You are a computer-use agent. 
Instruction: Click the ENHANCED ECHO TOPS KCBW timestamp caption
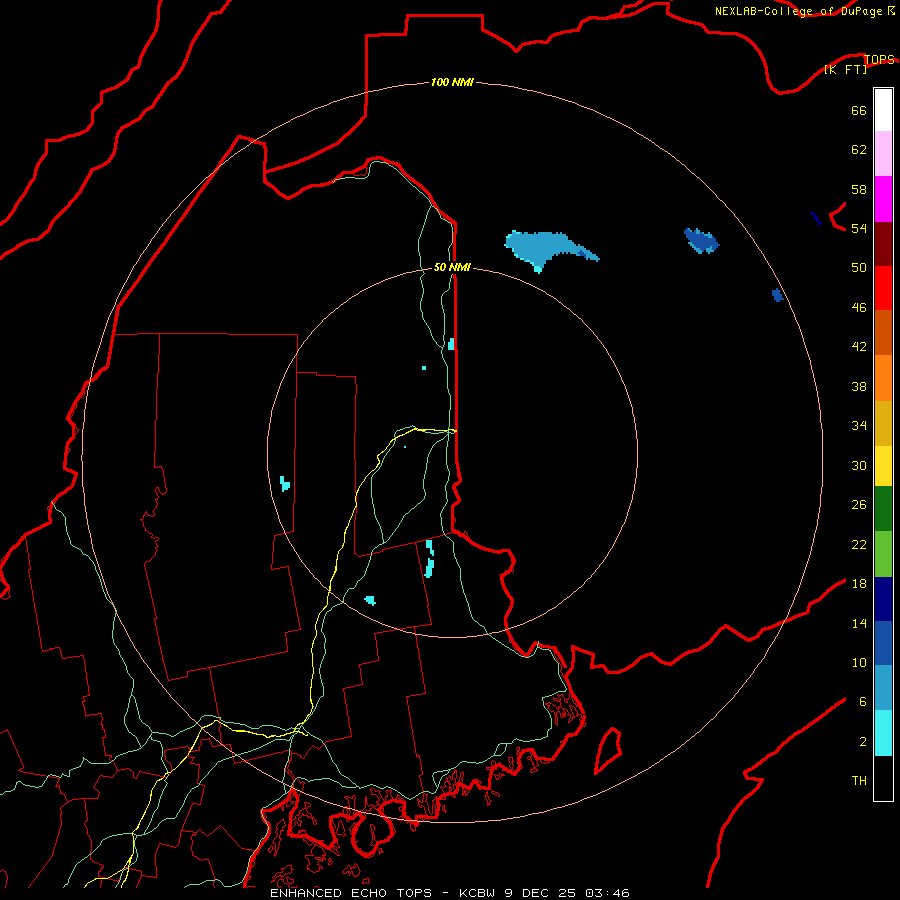coord(450,893)
